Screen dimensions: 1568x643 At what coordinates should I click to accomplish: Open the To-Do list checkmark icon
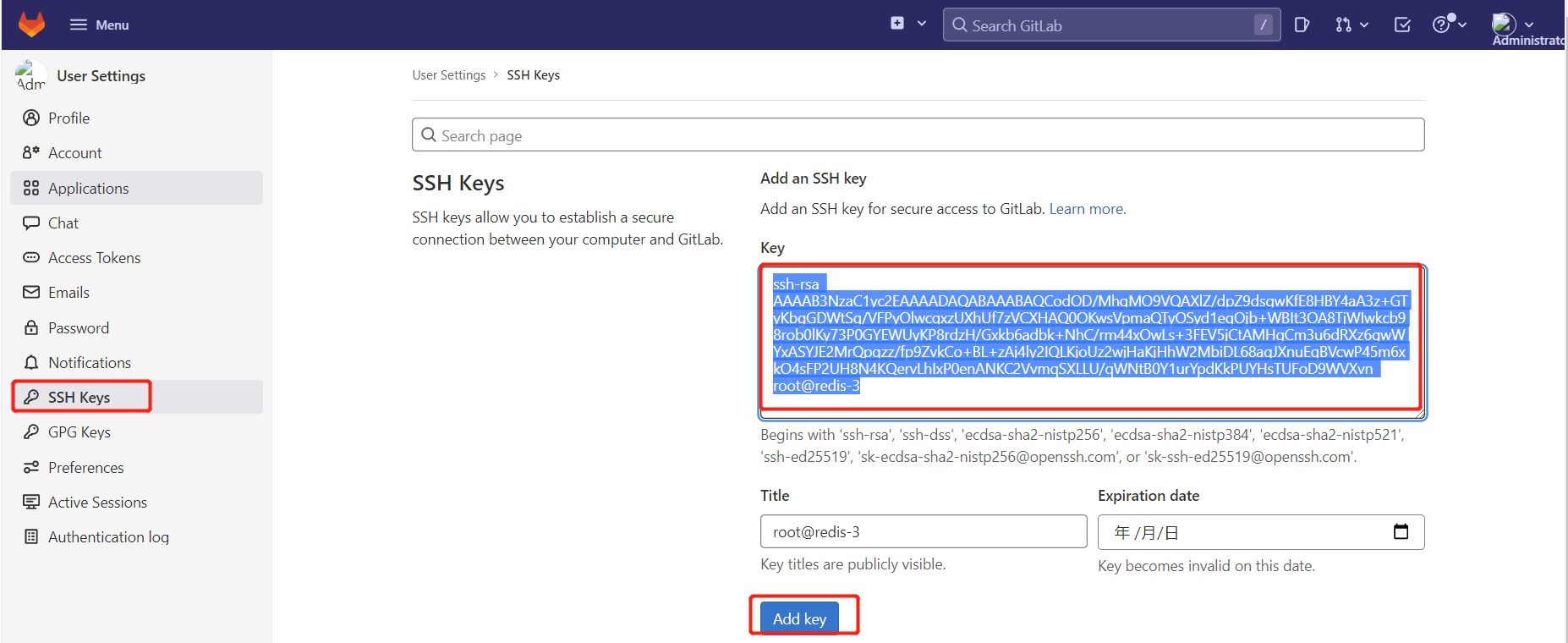point(1402,25)
